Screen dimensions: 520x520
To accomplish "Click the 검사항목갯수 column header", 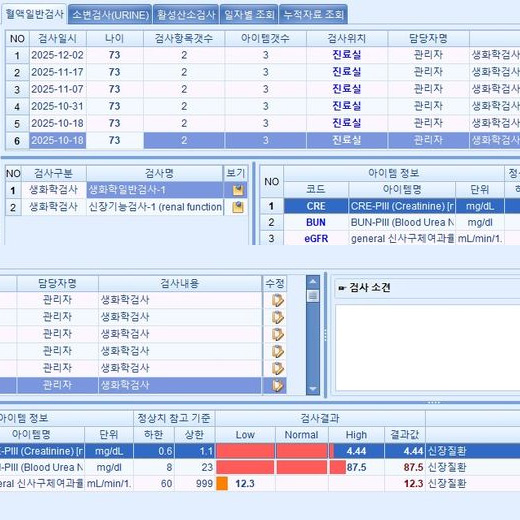I will [184, 39].
